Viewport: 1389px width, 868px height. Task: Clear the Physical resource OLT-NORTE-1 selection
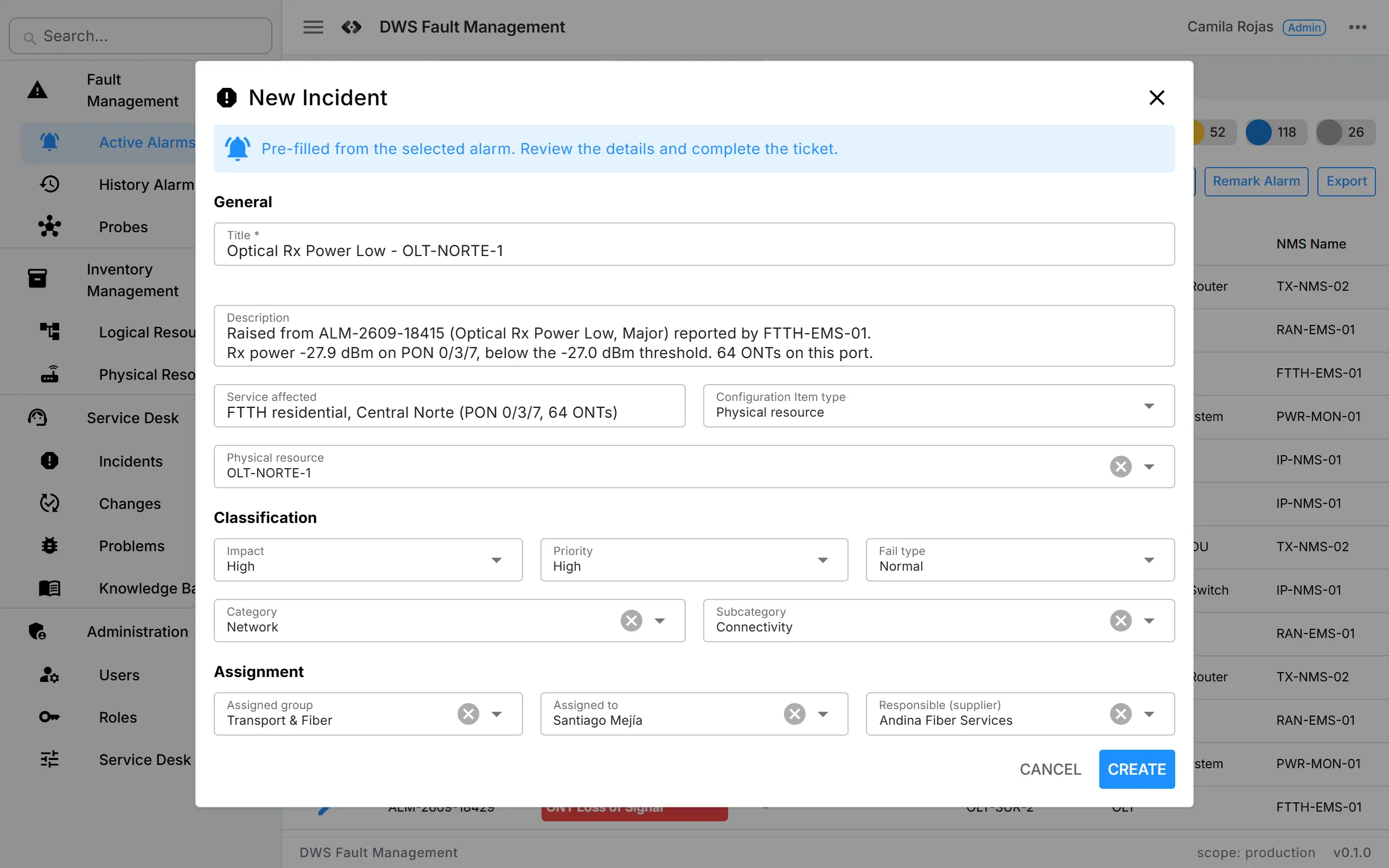point(1120,467)
